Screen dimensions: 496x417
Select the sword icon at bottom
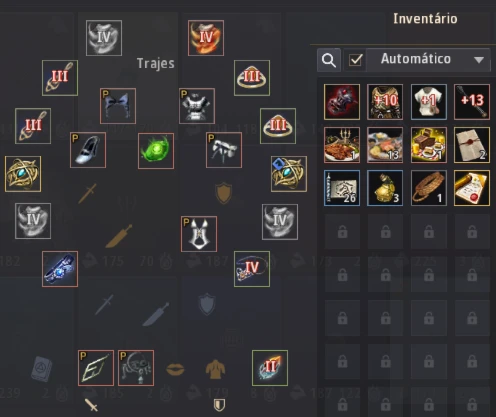click(x=91, y=405)
